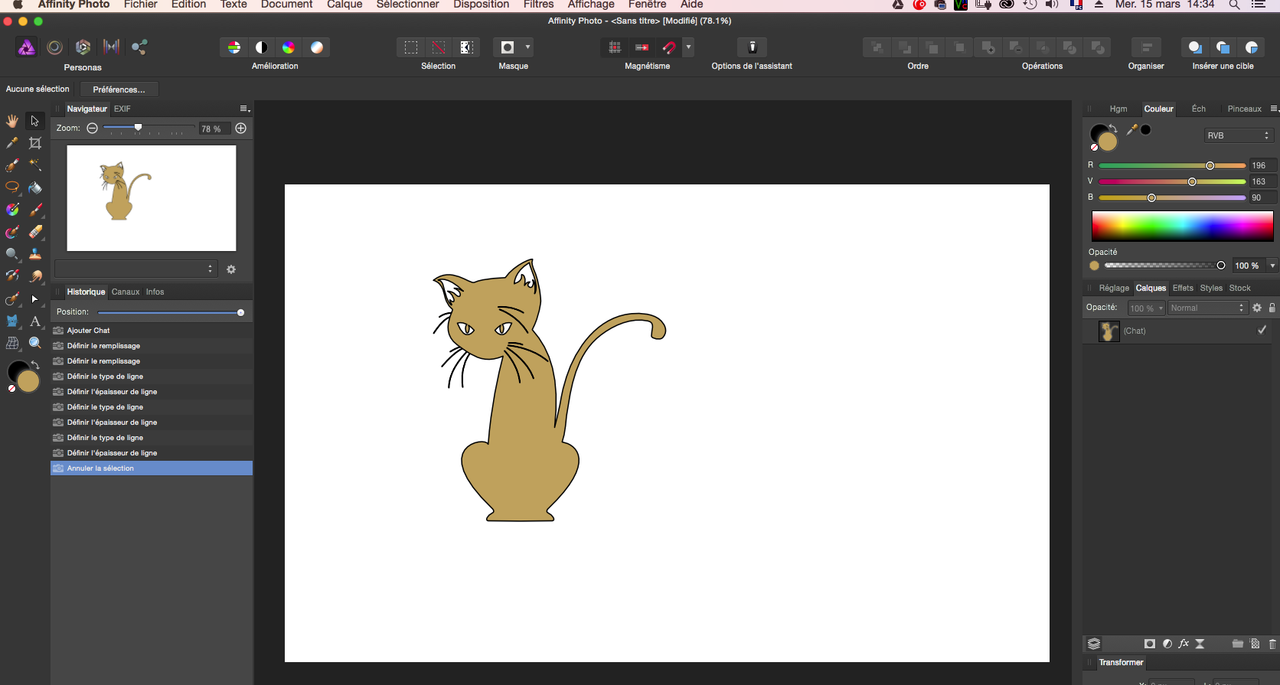This screenshot has height=685, width=1280.
Task: Click the select all marquee icon
Action: [411, 47]
